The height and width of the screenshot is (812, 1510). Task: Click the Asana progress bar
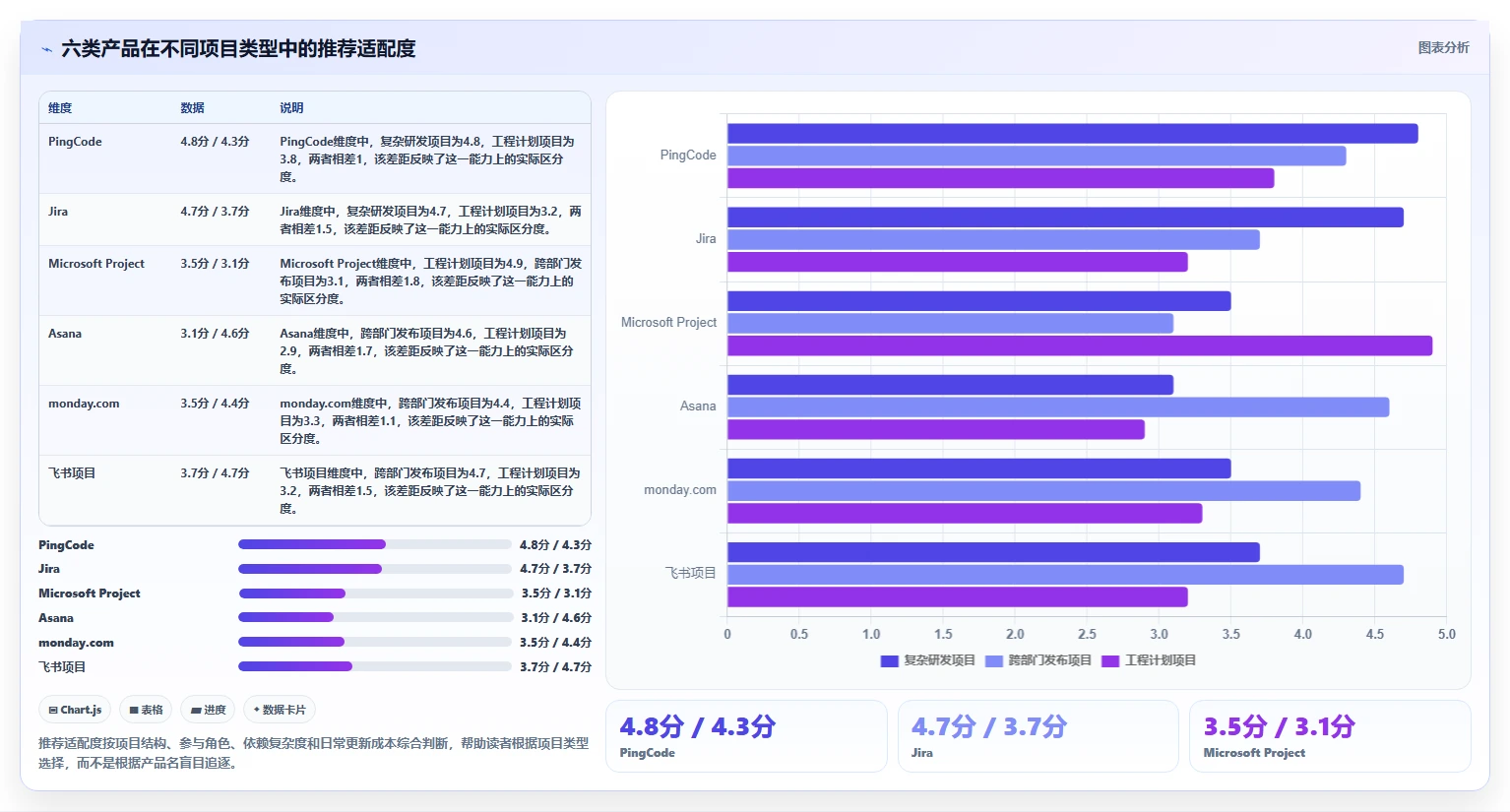coord(376,618)
